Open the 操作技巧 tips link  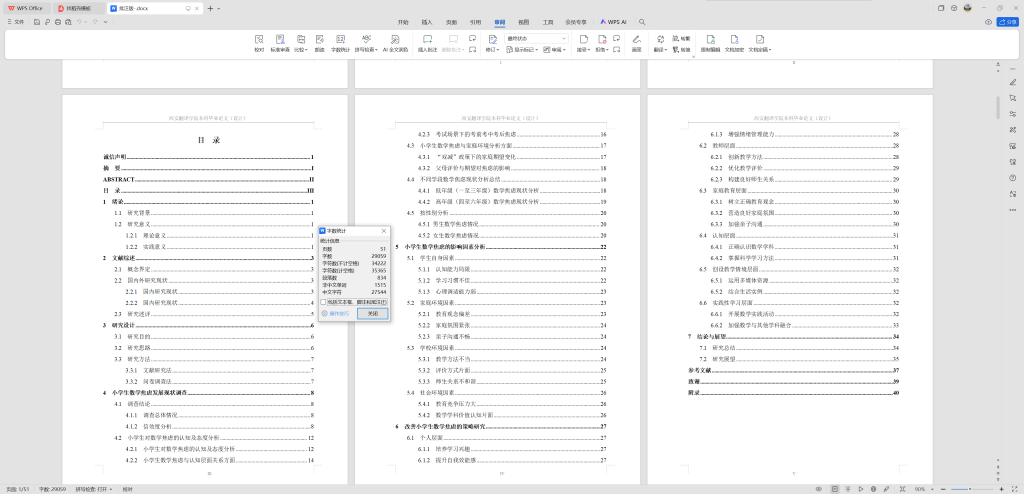click(x=335, y=313)
